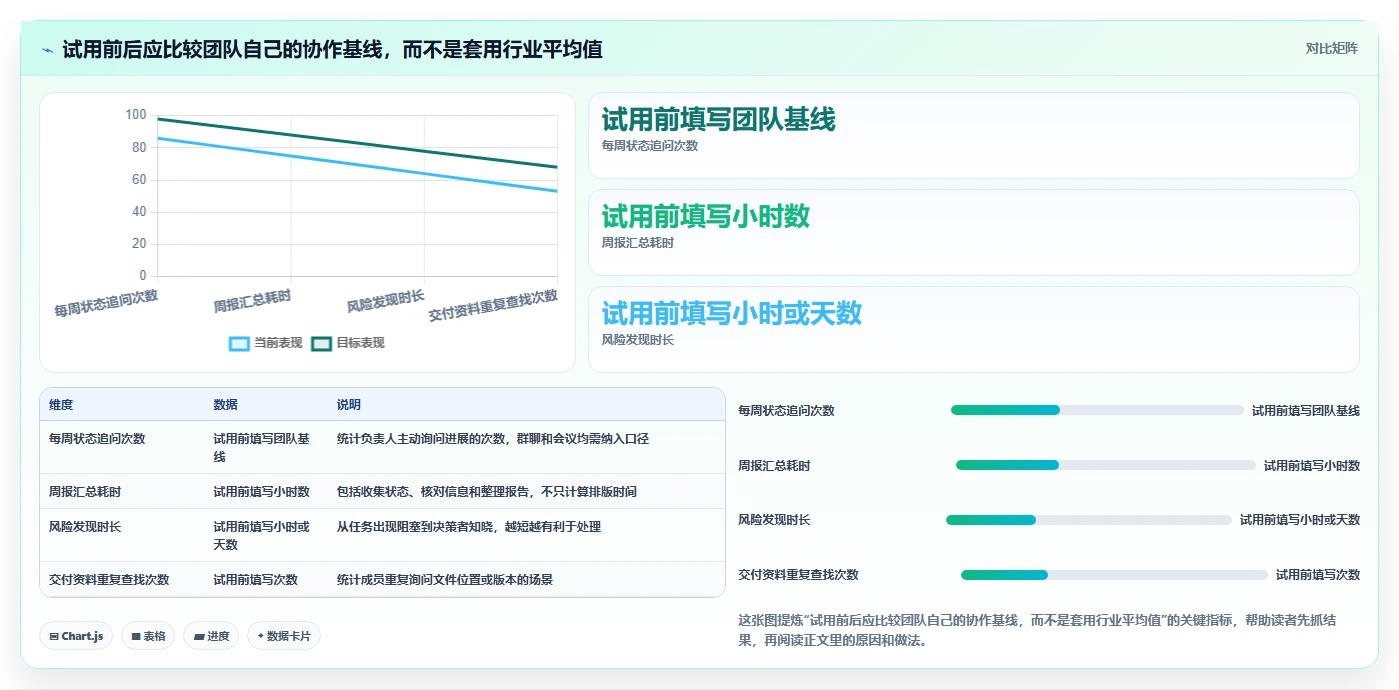This screenshot has width=1399, height=690.
Task: Select the 数据卡片 tag chip
Action: [x=284, y=636]
